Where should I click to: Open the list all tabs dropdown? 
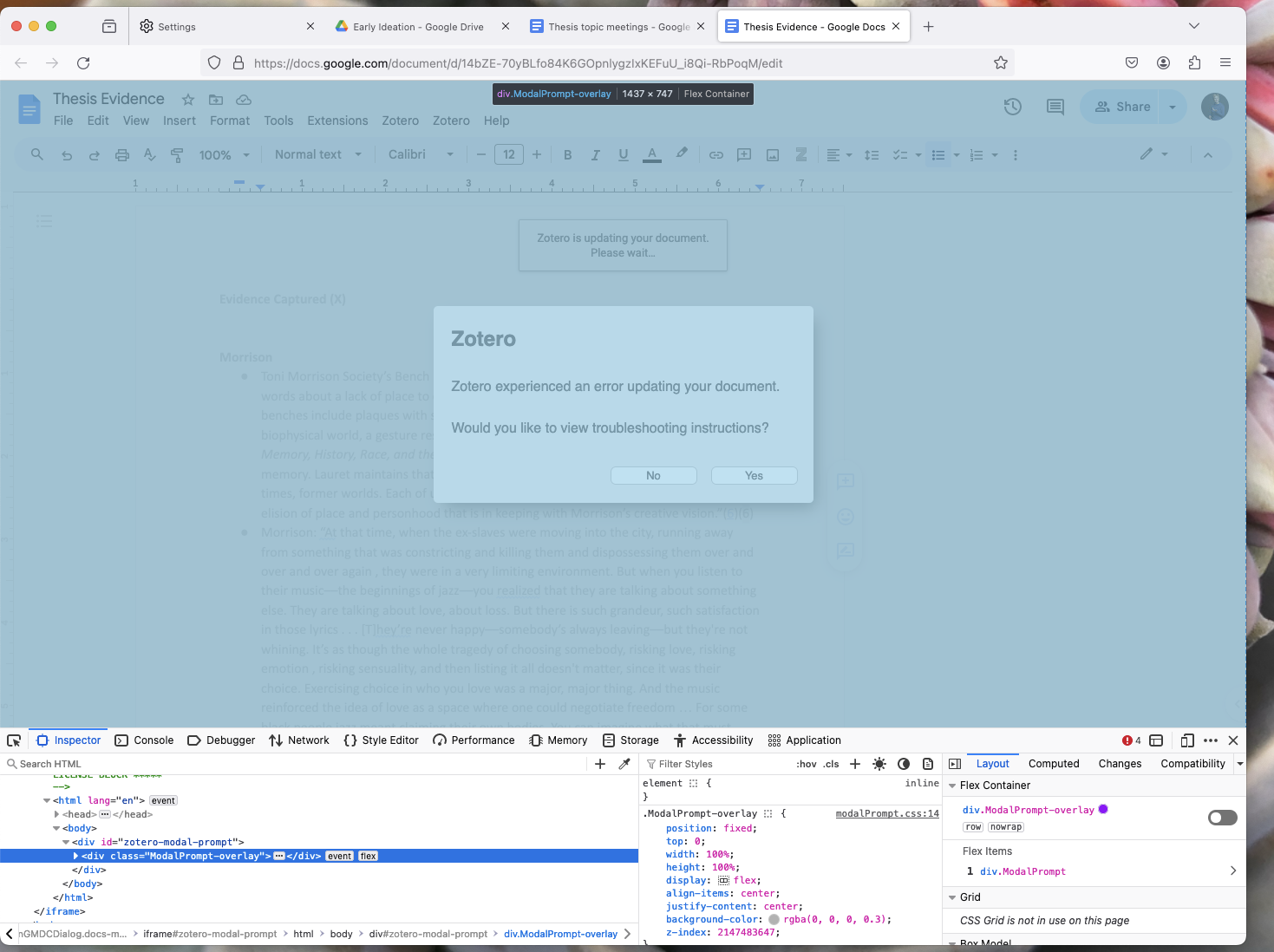click(1194, 26)
